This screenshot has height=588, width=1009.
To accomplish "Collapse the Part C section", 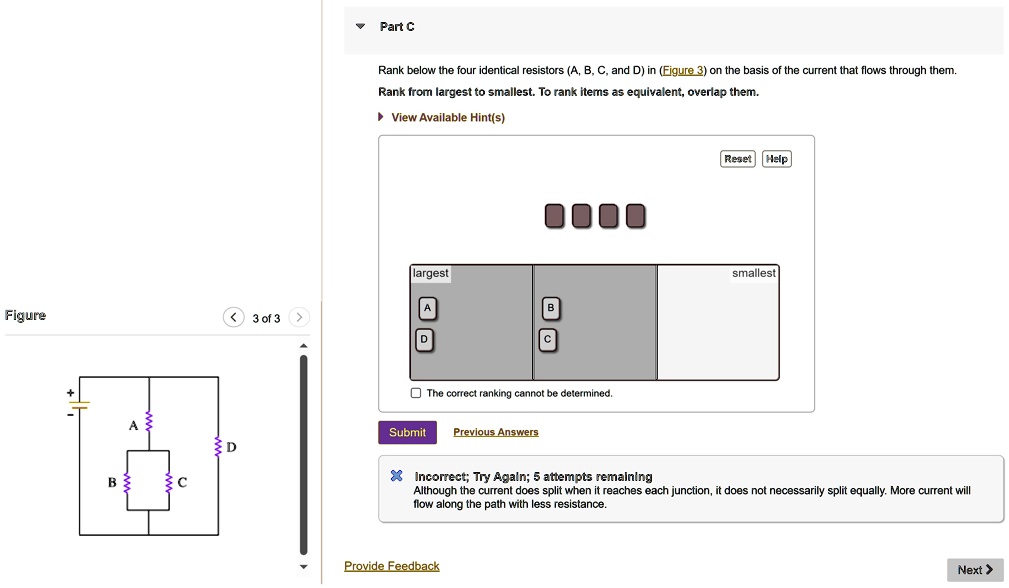I will (x=360, y=27).
